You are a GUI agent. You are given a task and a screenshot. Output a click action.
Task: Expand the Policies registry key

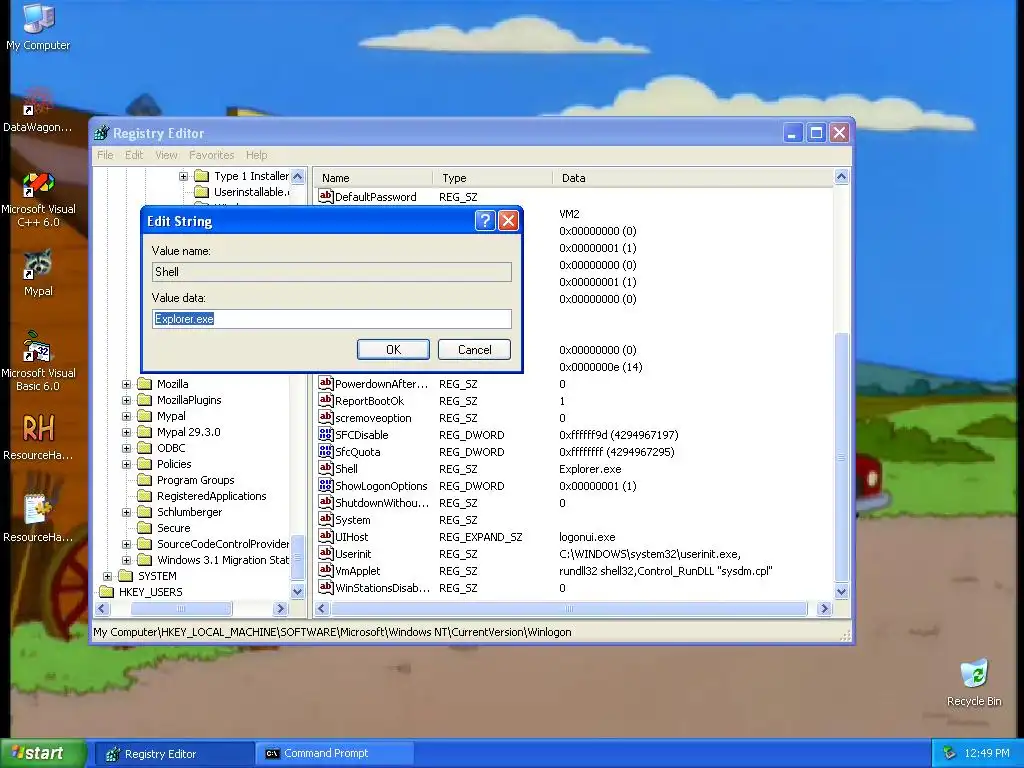[x=127, y=464]
